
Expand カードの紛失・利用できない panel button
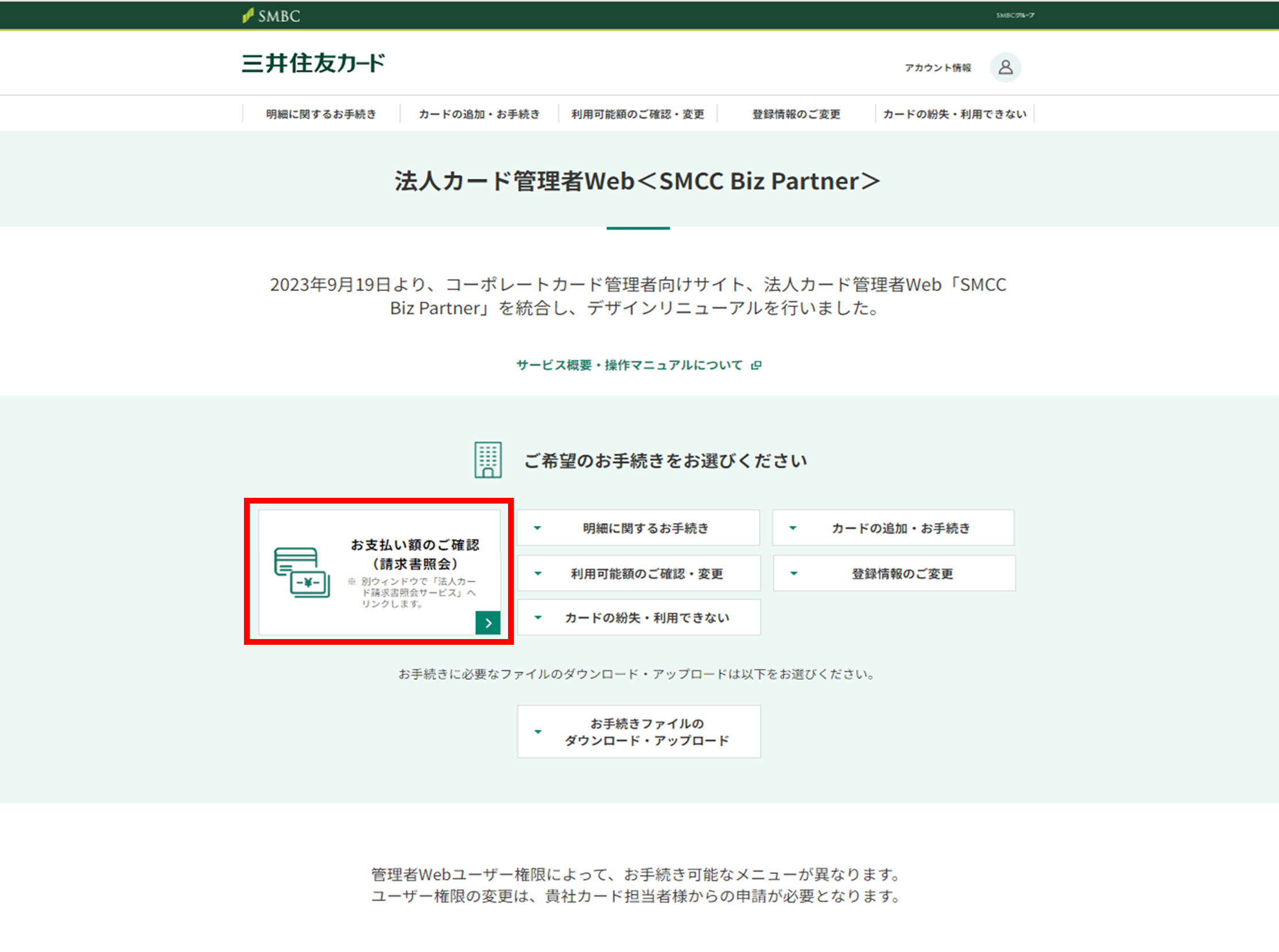pyautogui.click(x=638, y=617)
